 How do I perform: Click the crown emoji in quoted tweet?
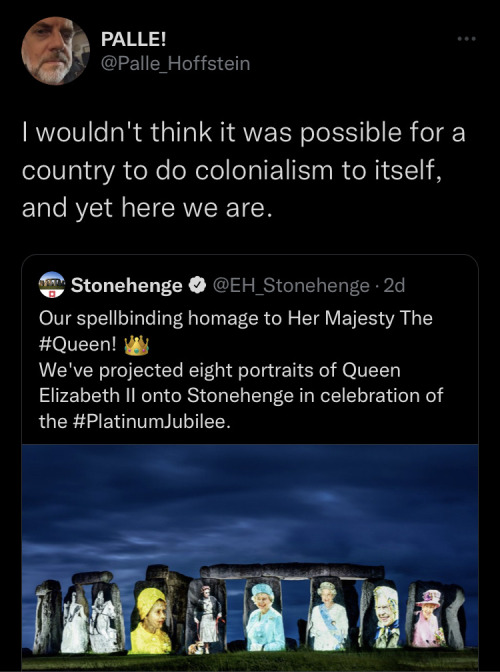pyautogui.click(x=136, y=345)
